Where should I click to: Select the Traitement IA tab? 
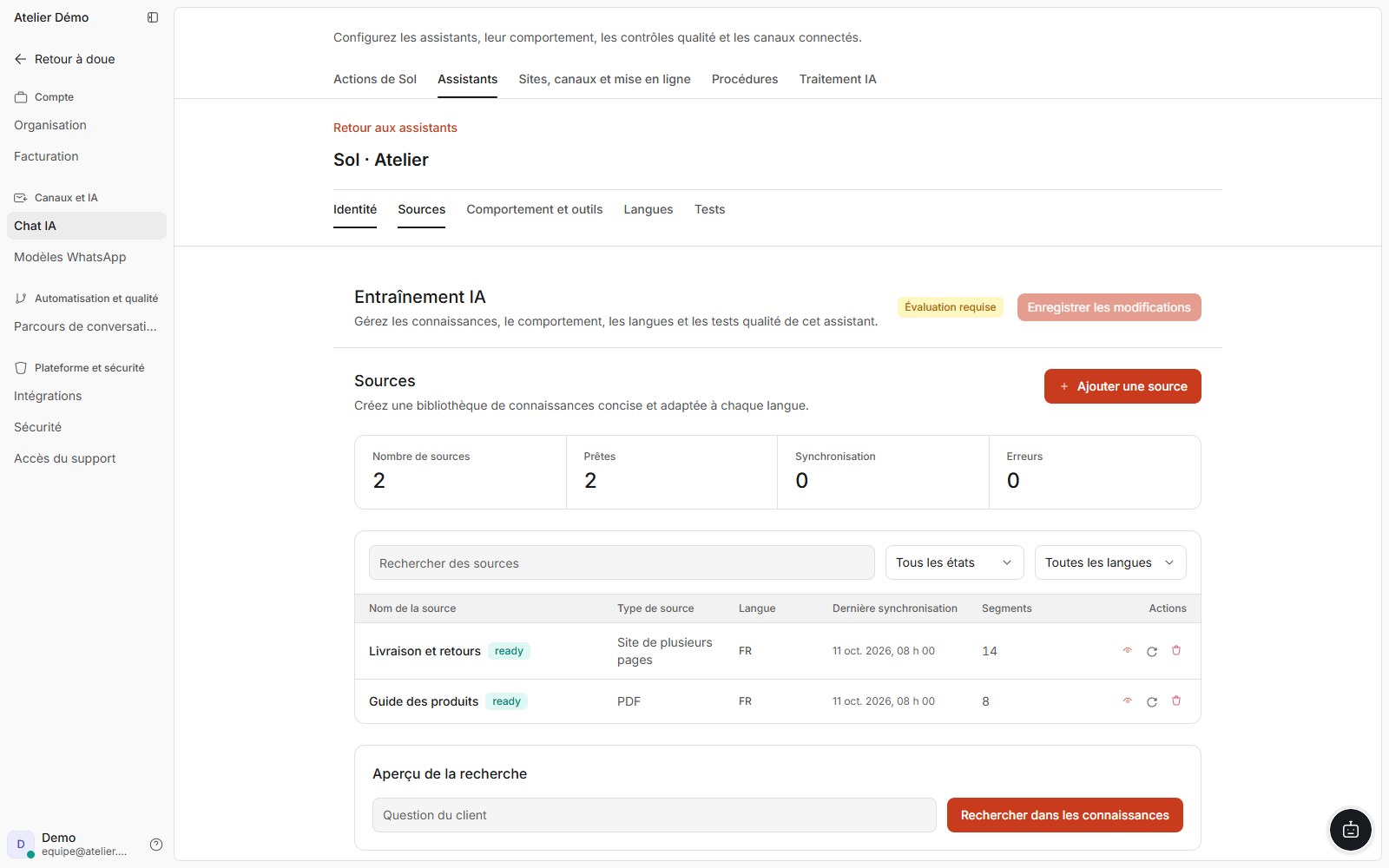coord(838,79)
